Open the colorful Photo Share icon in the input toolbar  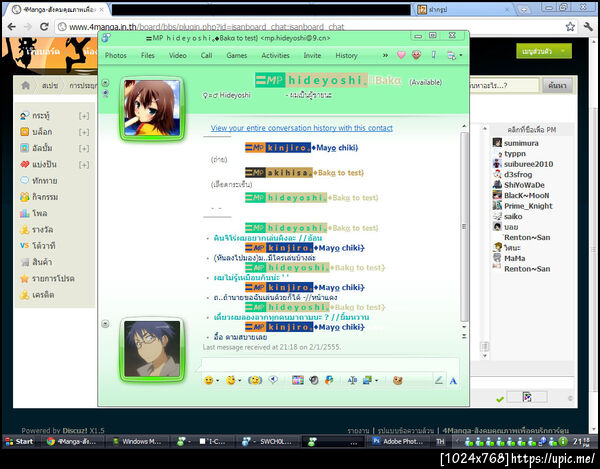click(x=298, y=380)
